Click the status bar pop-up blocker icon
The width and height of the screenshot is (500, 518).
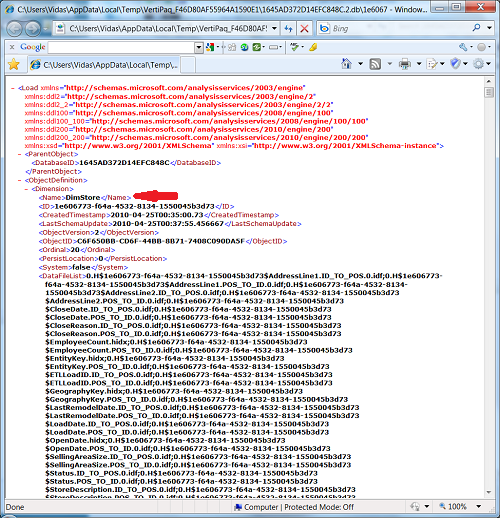click(415, 507)
